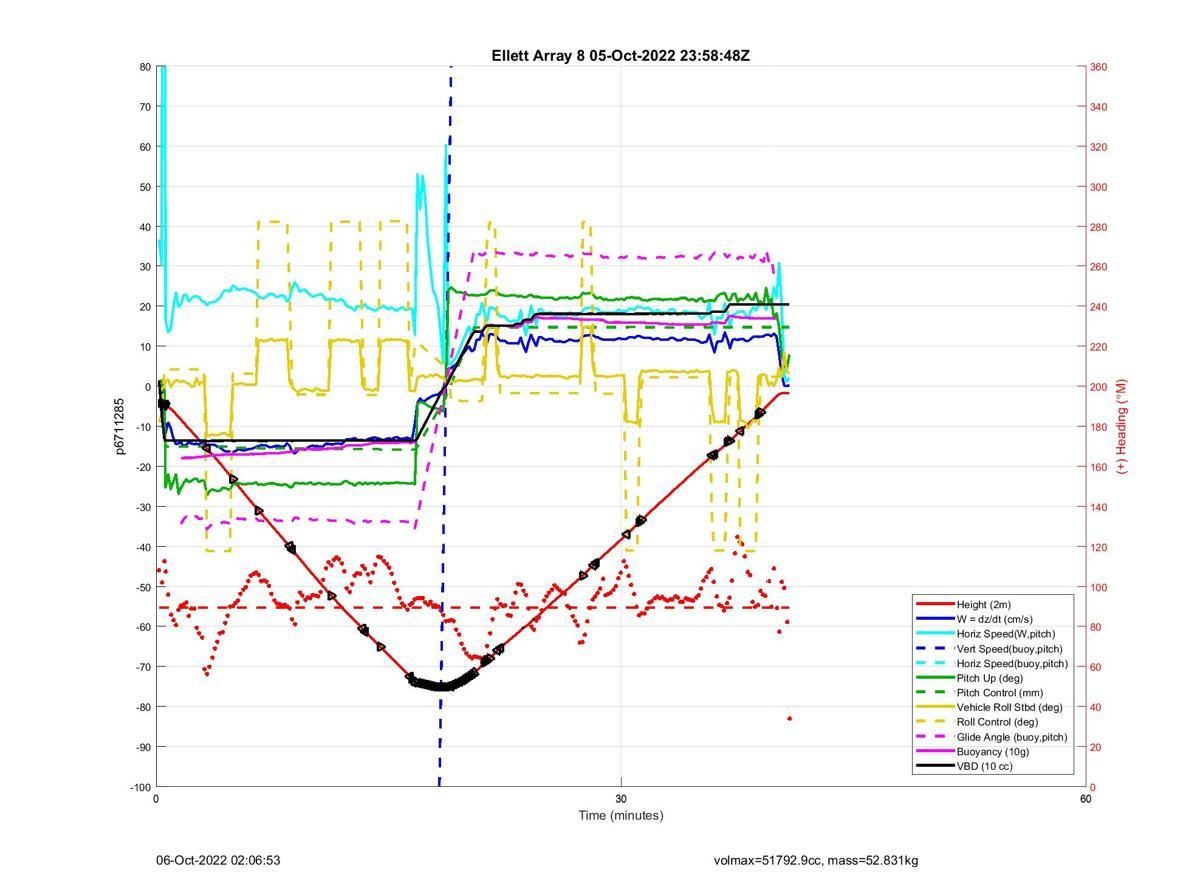The height and width of the screenshot is (885, 1200).
Task: Select the red '280' heading tick label
Action: pos(1098,227)
